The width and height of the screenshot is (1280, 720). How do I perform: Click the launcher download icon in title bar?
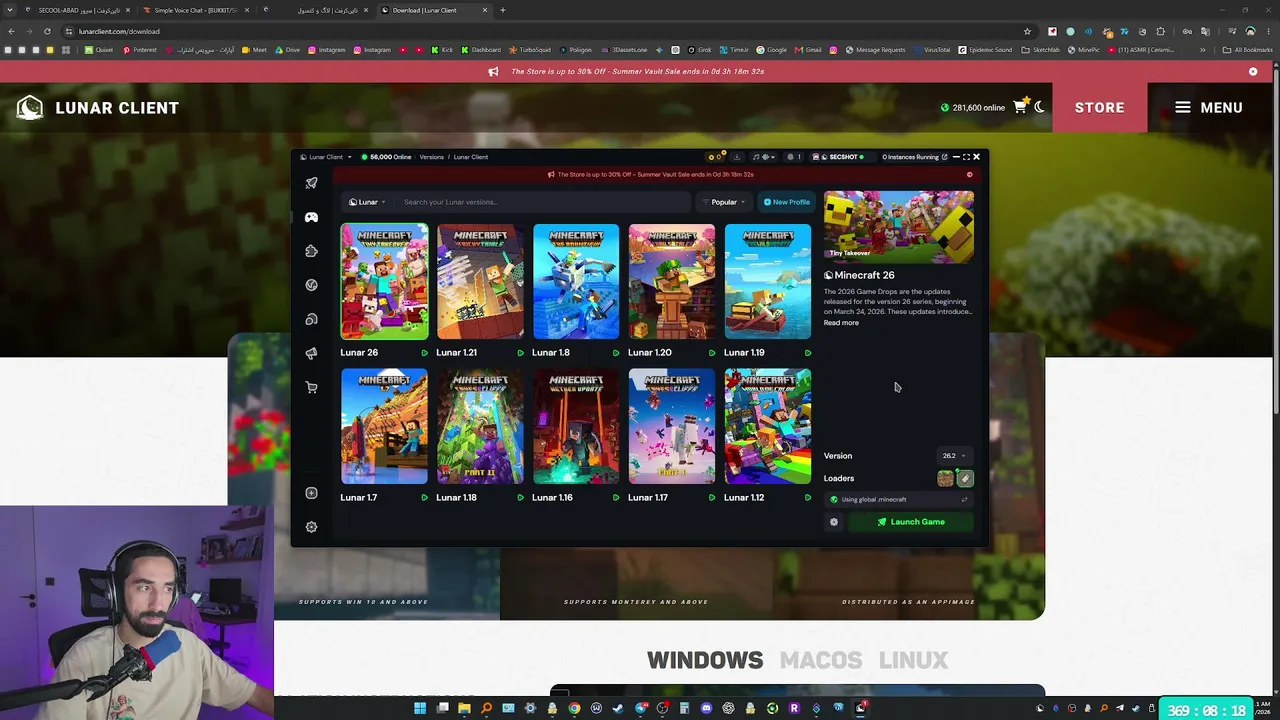[737, 157]
